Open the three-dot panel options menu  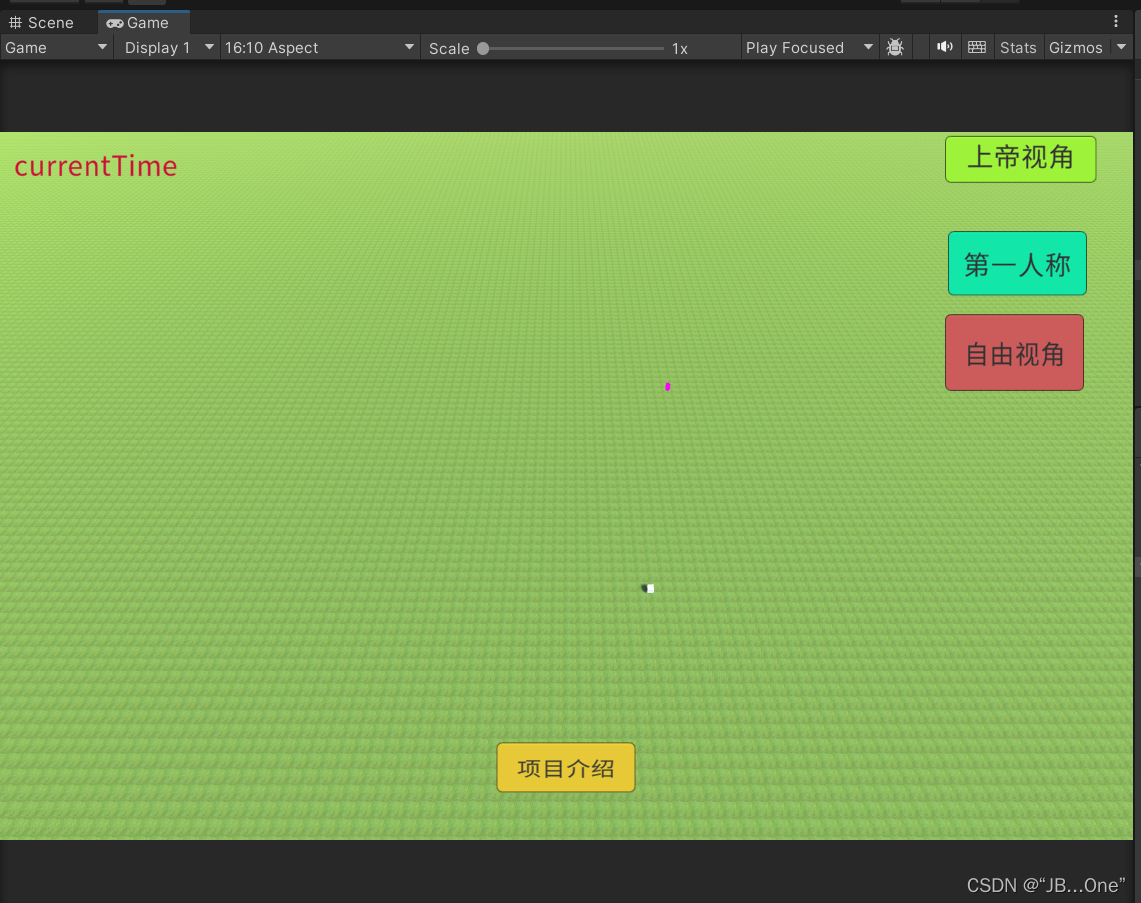[1116, 22]
